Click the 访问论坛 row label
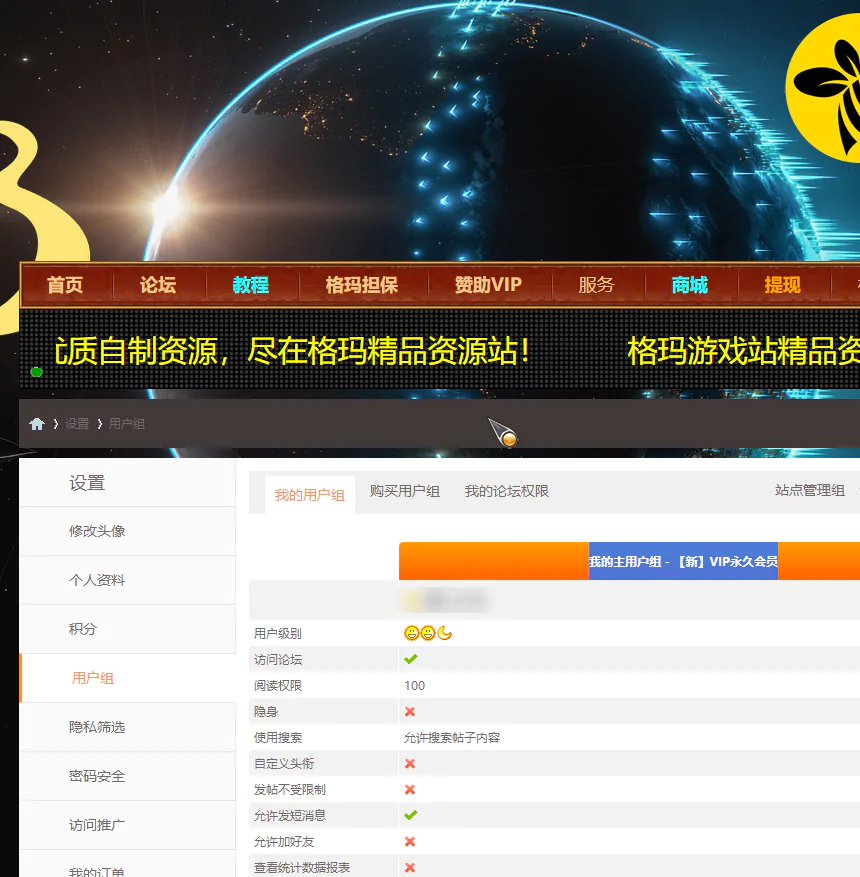 click(x=278, y=660)
